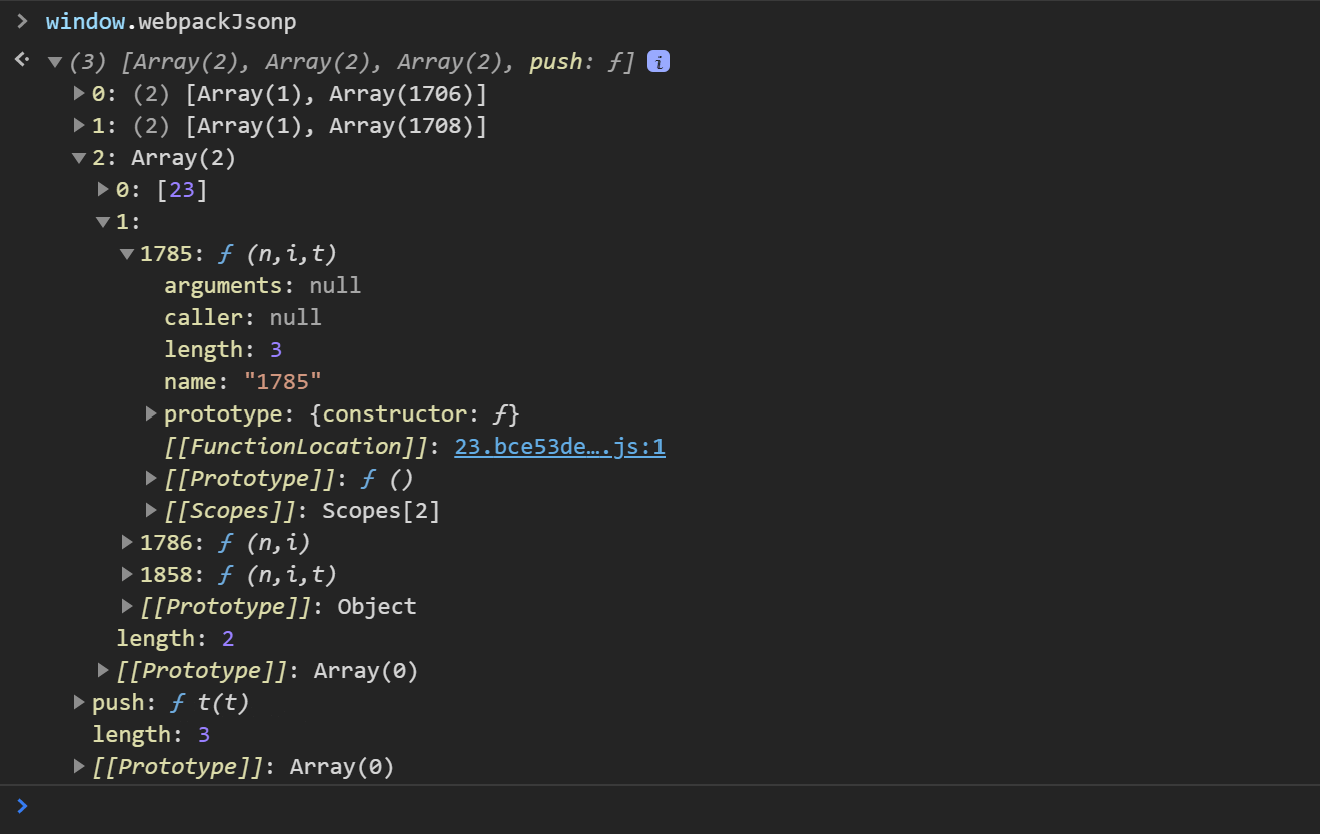Open source link 23.bce53de….js:1
1320x834 pixels.
point(559,446)
